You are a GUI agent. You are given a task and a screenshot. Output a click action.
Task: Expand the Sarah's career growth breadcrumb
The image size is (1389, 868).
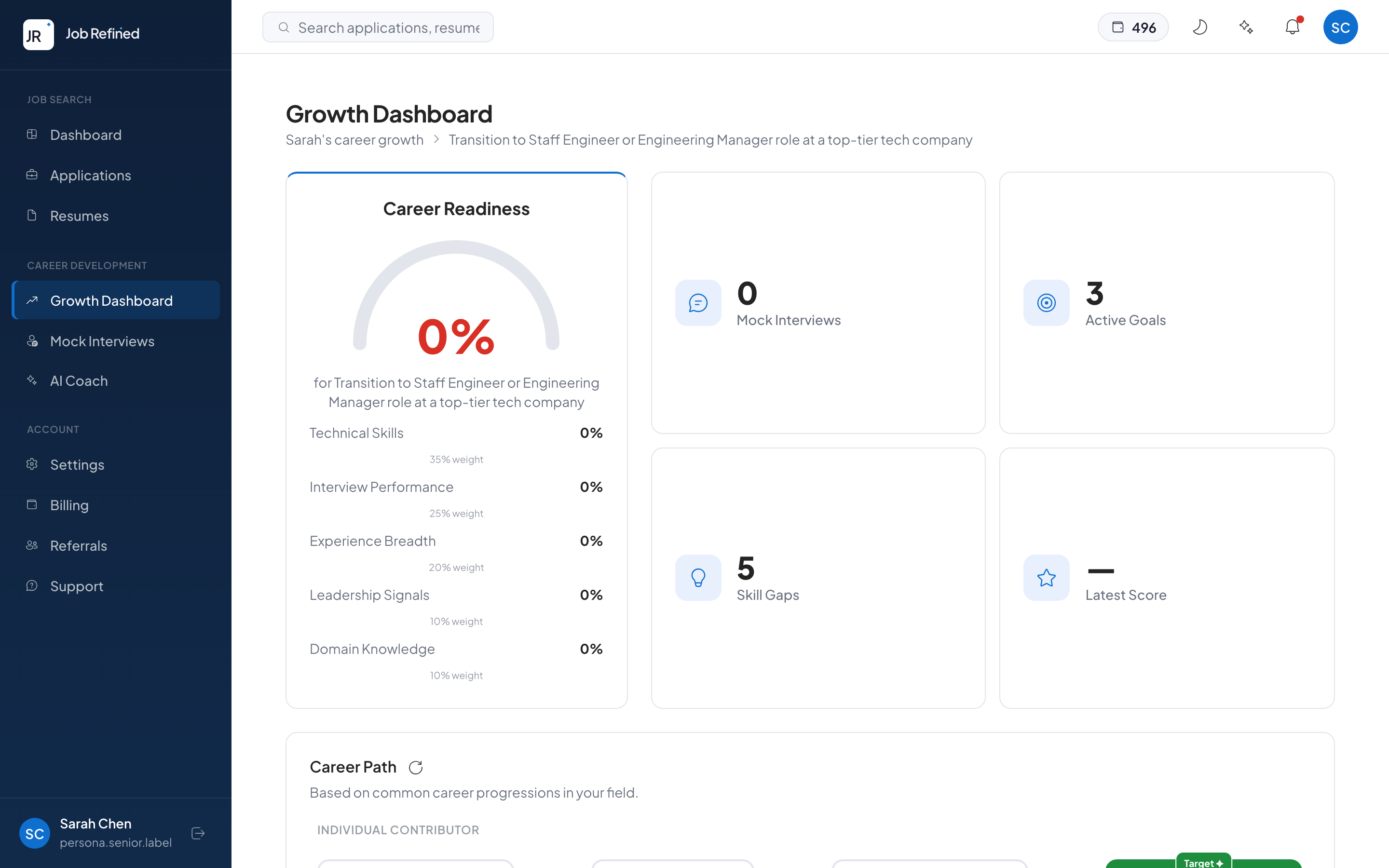[354, 139]
